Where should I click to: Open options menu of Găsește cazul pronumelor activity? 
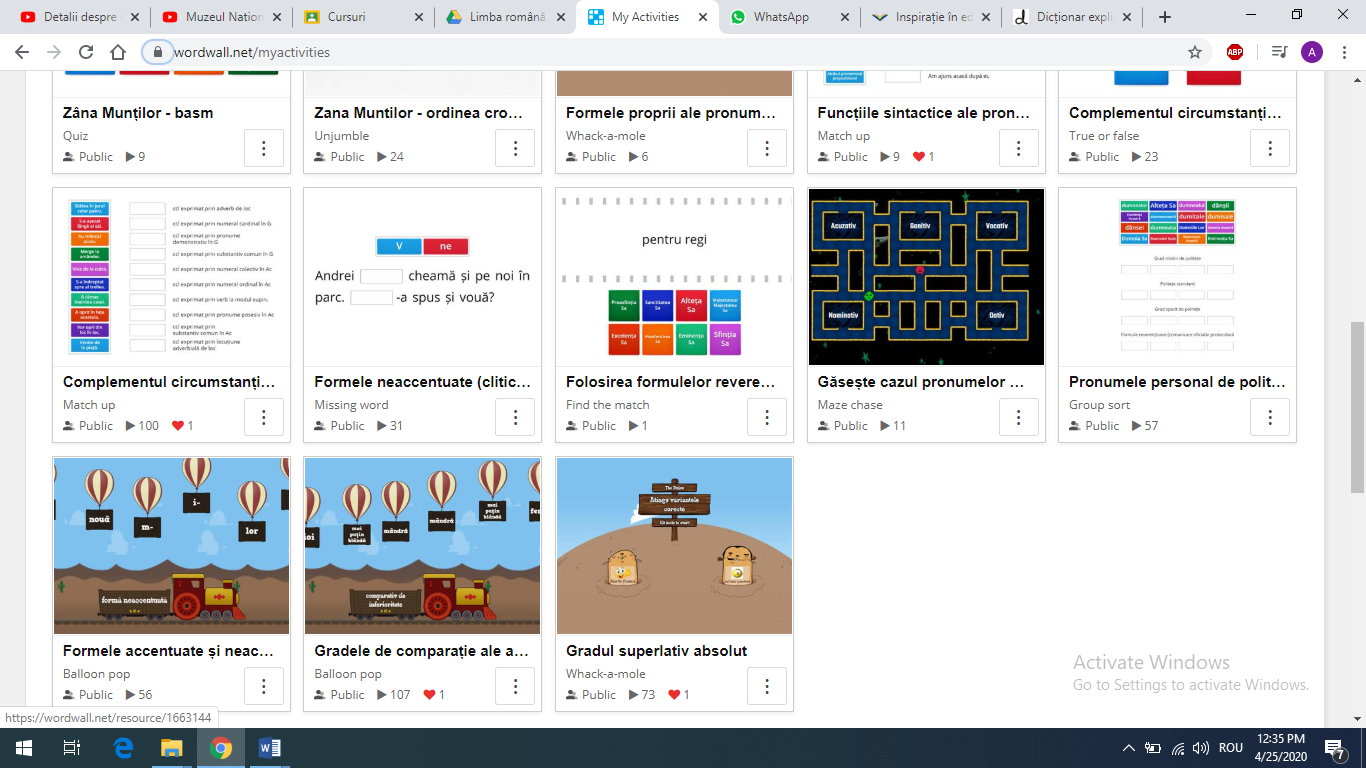coord(1018,417)
